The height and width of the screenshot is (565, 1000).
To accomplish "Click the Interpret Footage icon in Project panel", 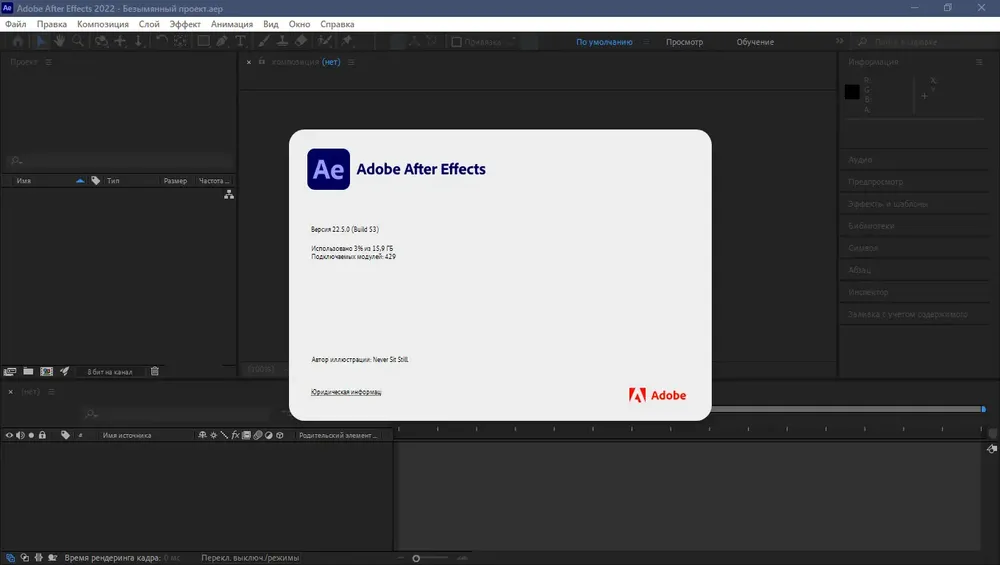I will [10, 371].
